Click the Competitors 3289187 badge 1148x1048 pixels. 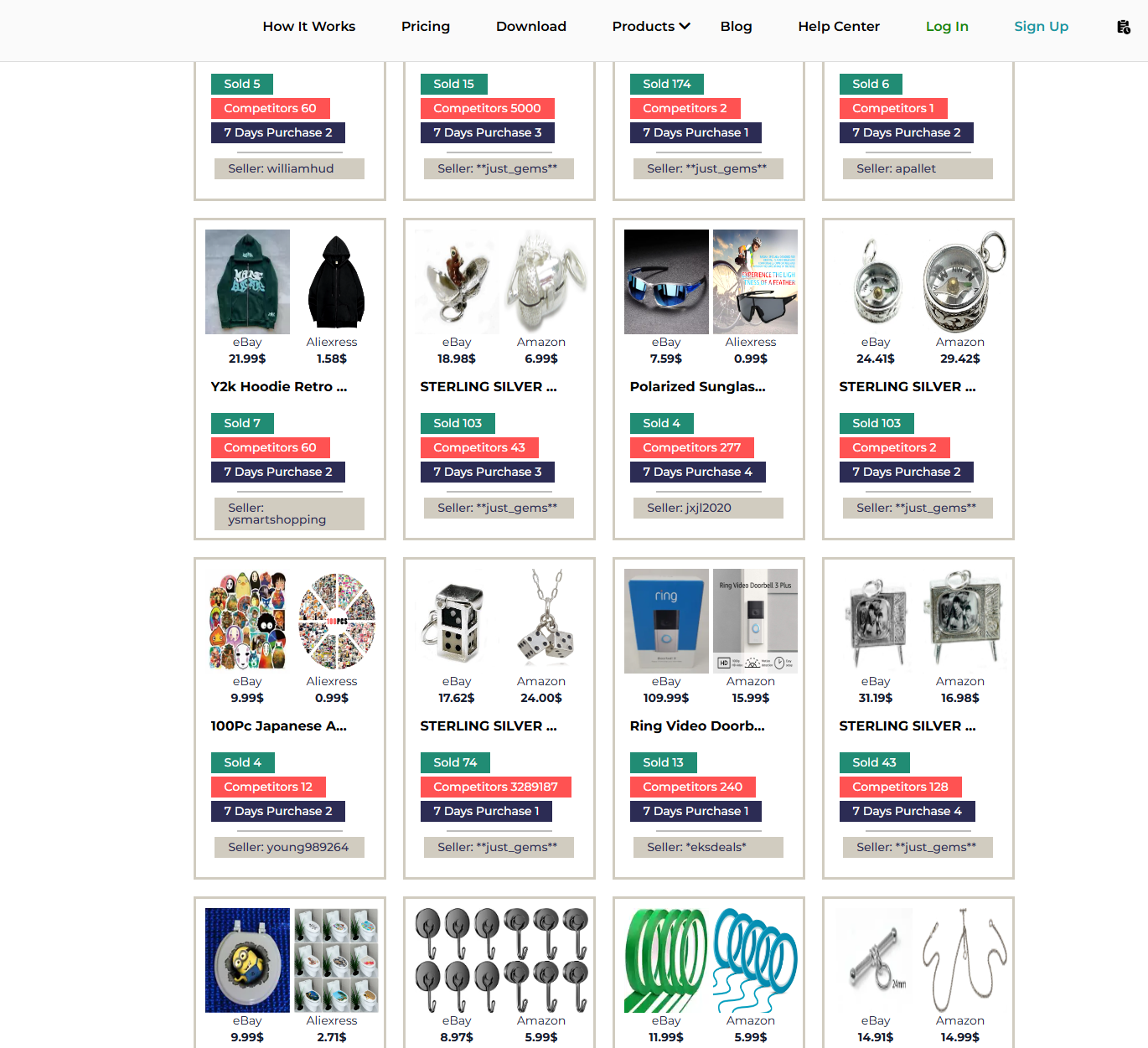[x=495, y=787]
